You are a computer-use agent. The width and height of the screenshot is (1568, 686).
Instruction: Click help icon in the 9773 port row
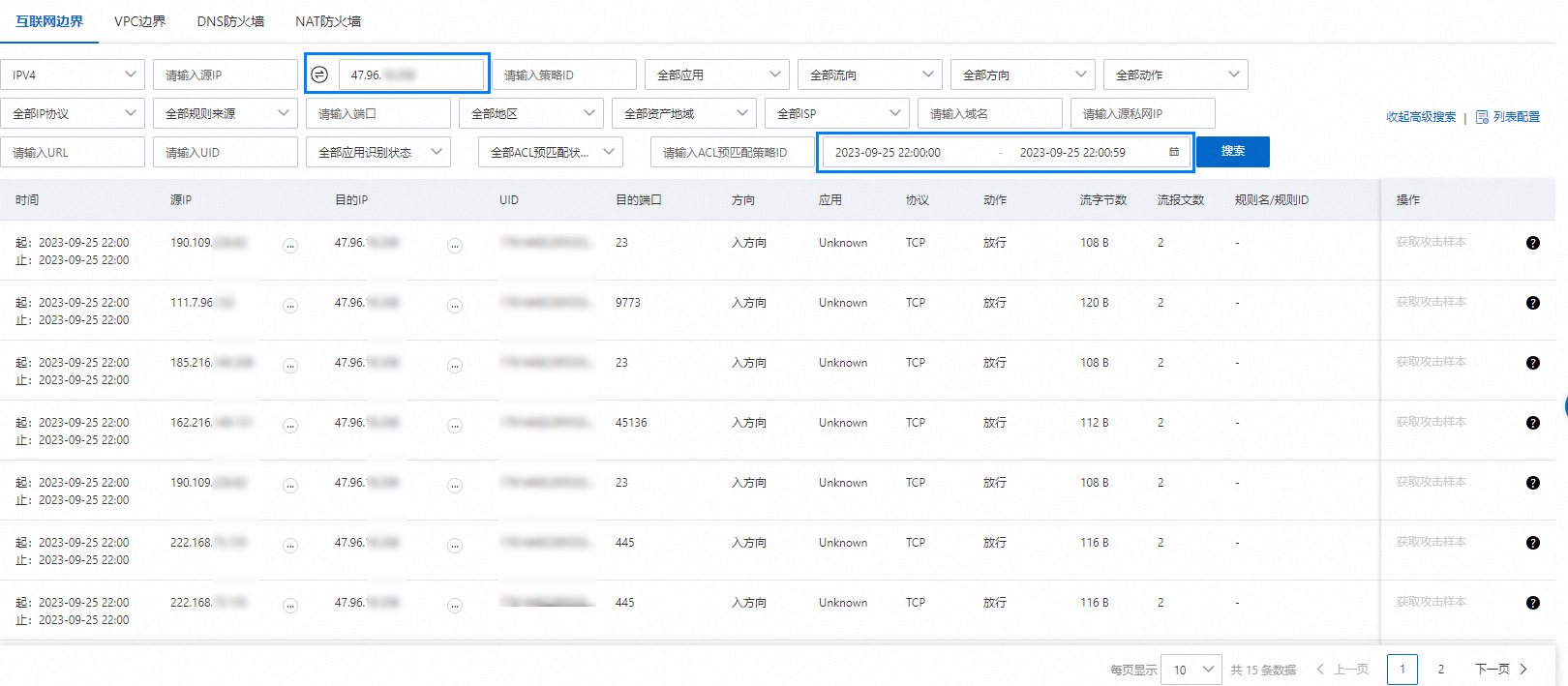click(x=1533, y=303)
